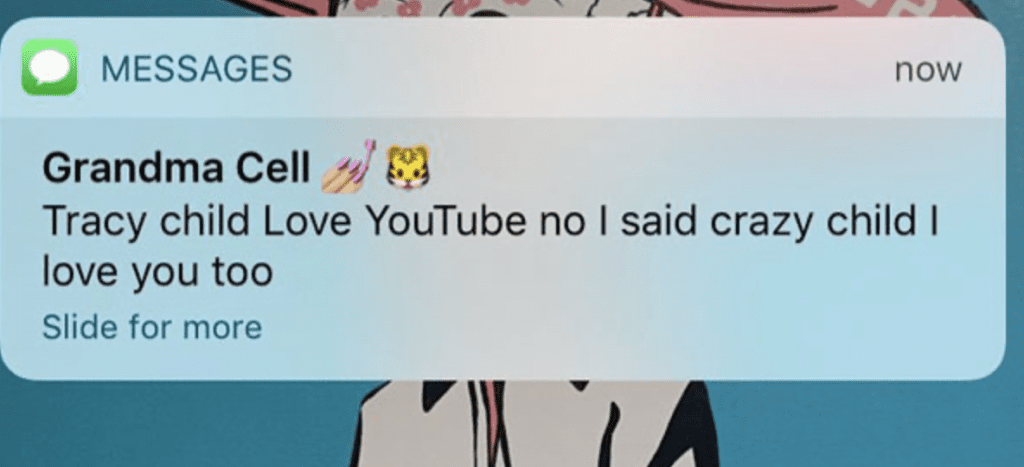Click the word "Slide" in the hint text
Screen dimensions: 1024x467
coord(80,327)
